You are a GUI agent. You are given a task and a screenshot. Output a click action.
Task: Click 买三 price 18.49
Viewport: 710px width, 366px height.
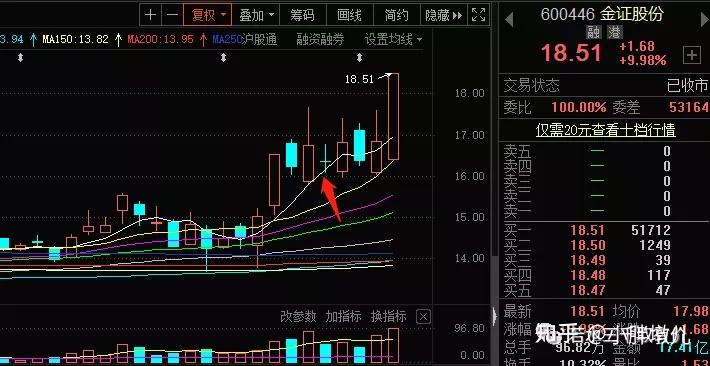(587, 260)
